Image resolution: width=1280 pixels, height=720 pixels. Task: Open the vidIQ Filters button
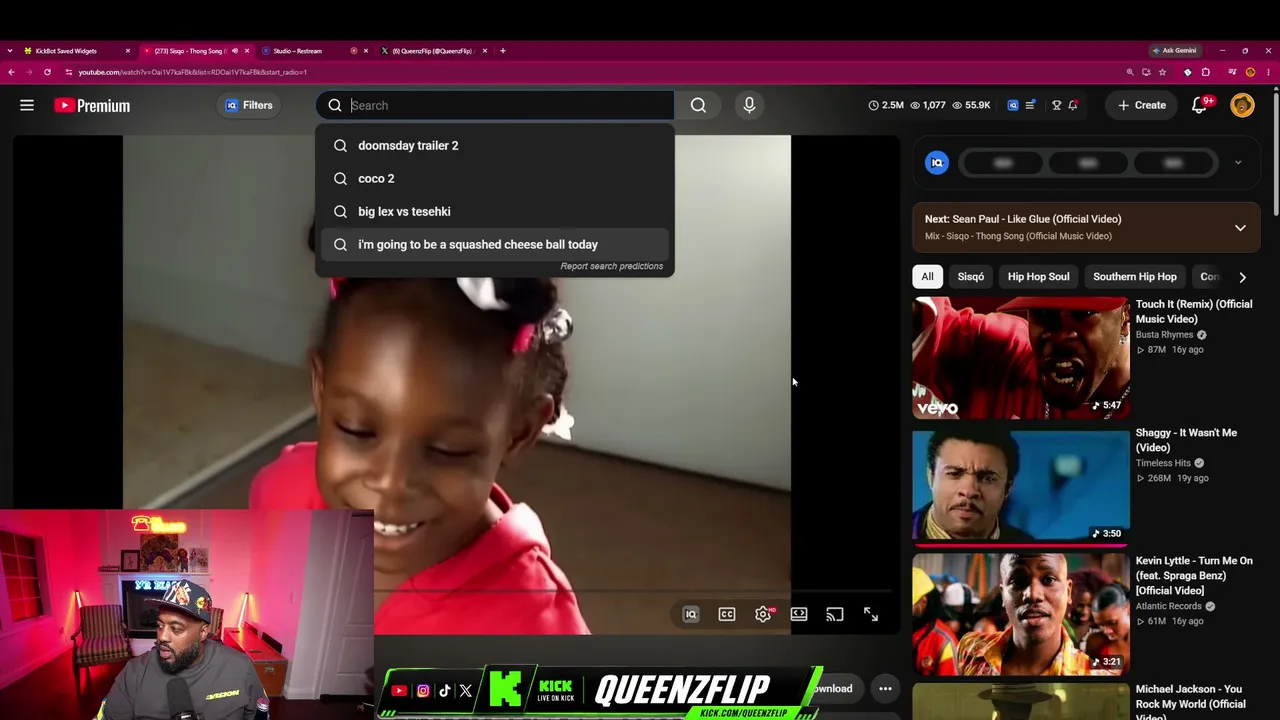click(x=248, y=105)
